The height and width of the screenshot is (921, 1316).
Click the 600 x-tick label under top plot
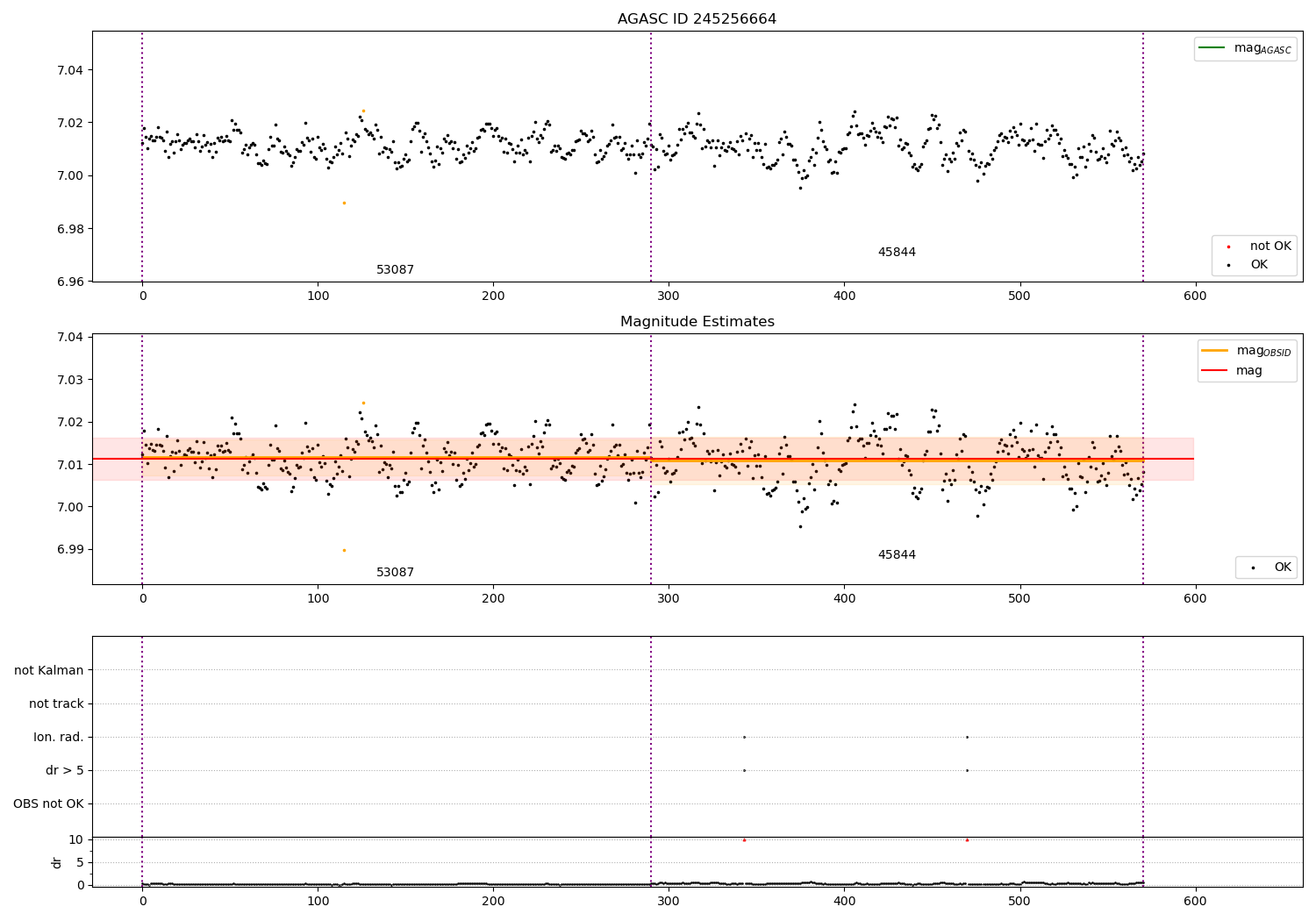tap(1195, 296)
